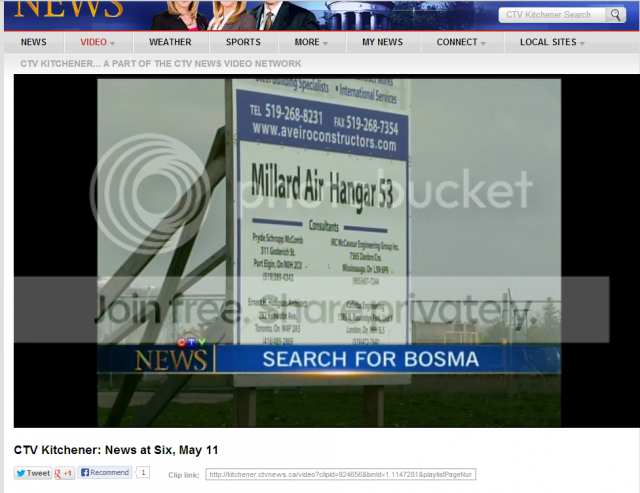
Task: Click the news anchors banner image
Action: tap(240, 15)
